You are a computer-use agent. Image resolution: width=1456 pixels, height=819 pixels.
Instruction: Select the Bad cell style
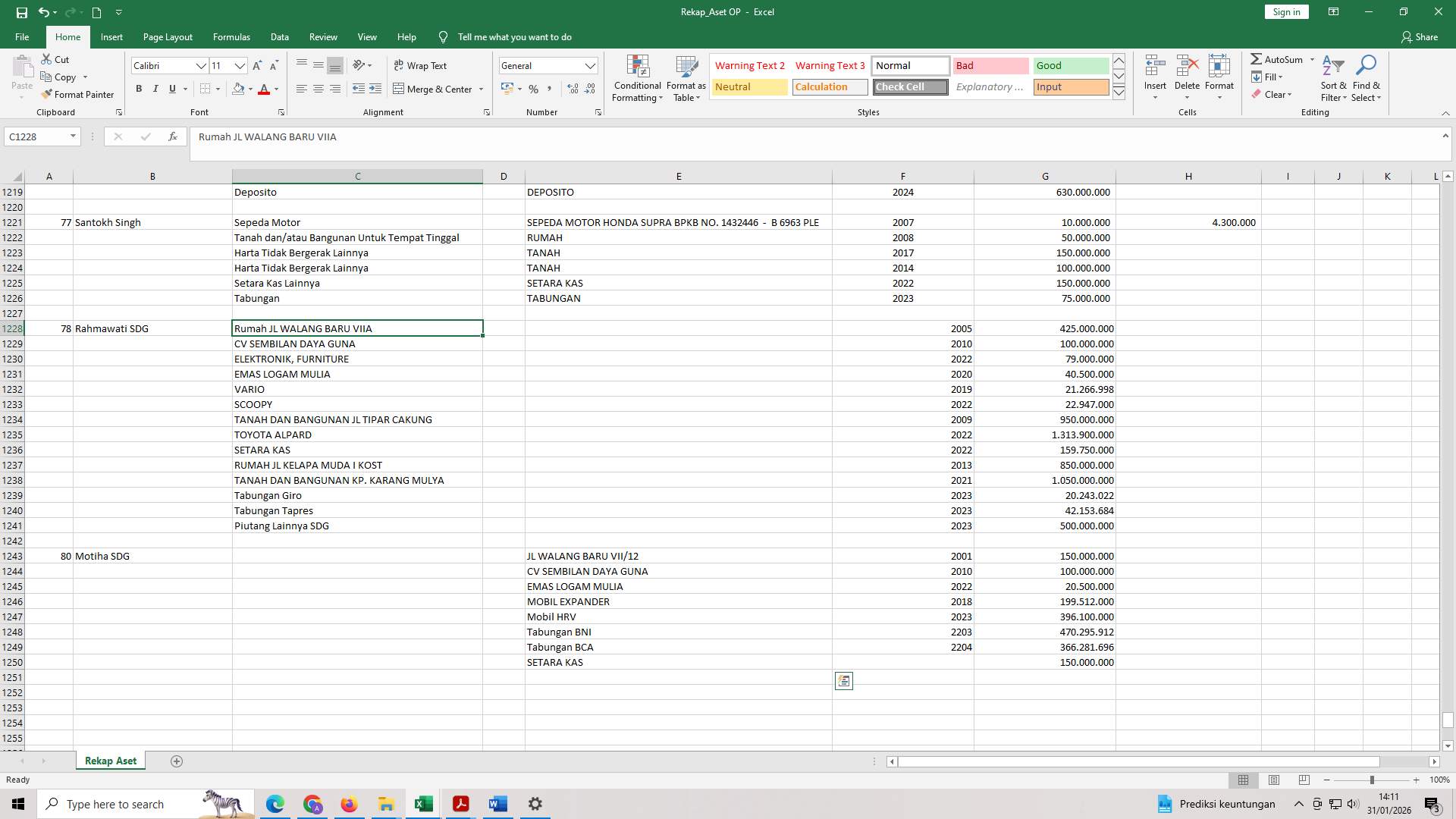coord(990,65)
